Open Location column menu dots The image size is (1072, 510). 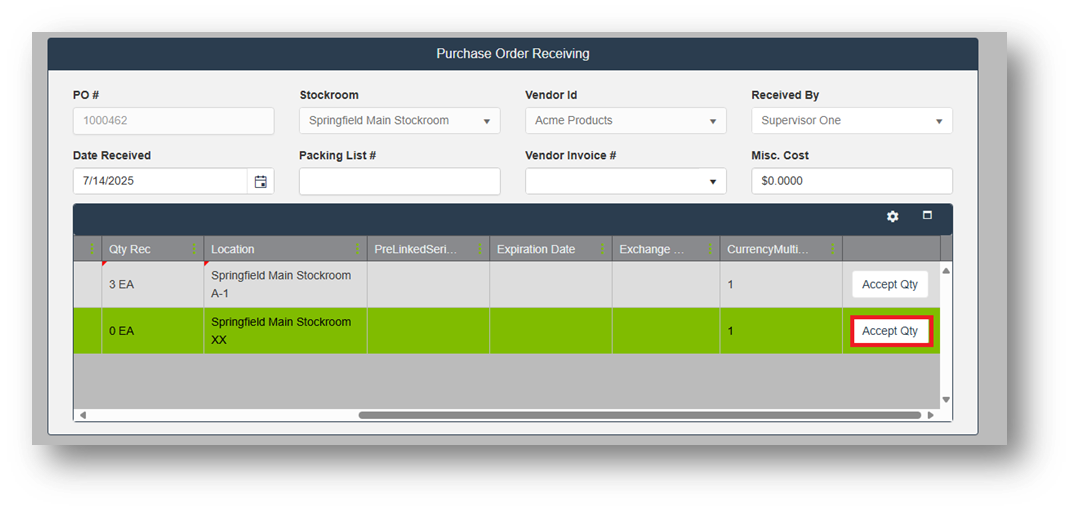point(358,249)
